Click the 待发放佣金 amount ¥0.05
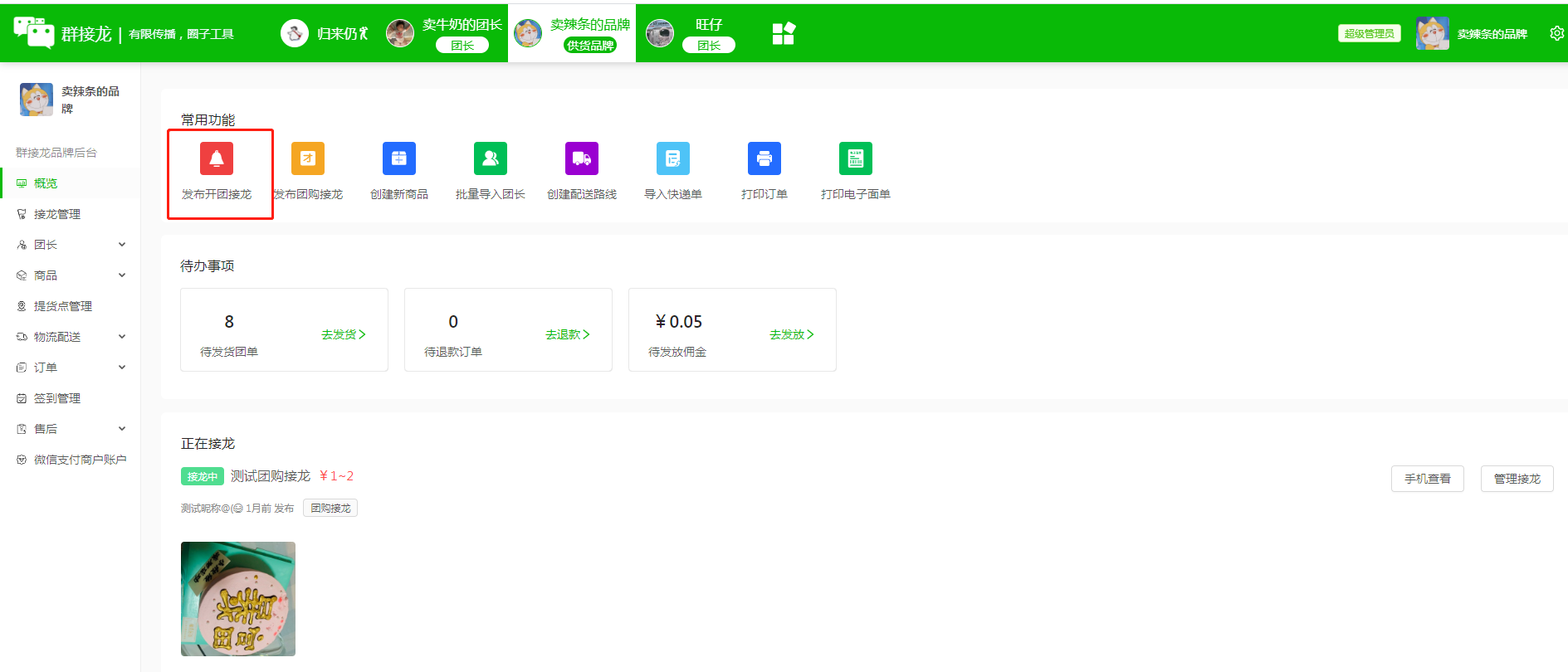Image resolution: width=1568 pixels, height=672 pixels. coord(679,322)
